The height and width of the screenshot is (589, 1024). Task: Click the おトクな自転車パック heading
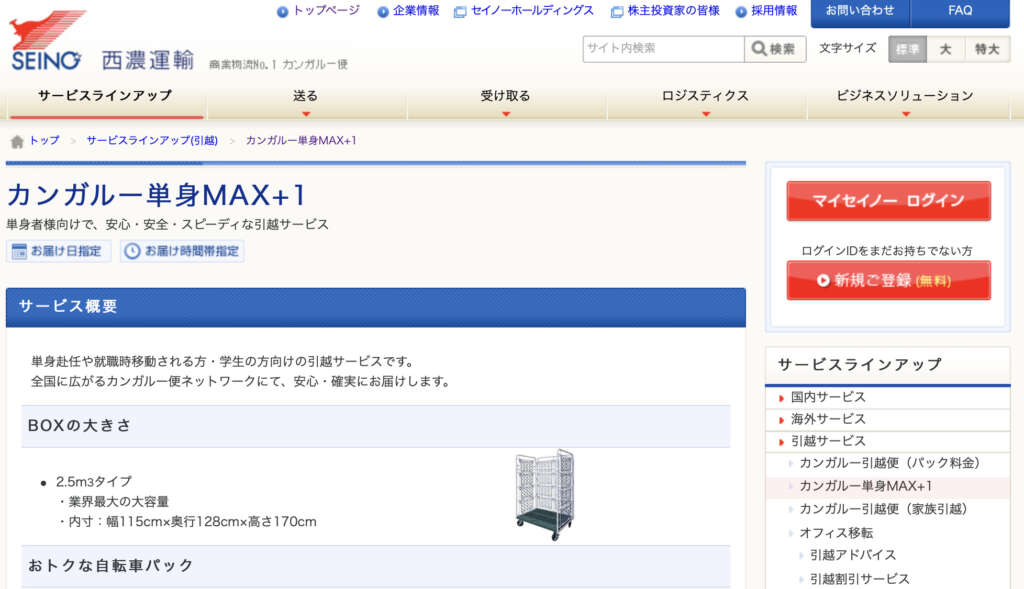[x=111, y=565]
